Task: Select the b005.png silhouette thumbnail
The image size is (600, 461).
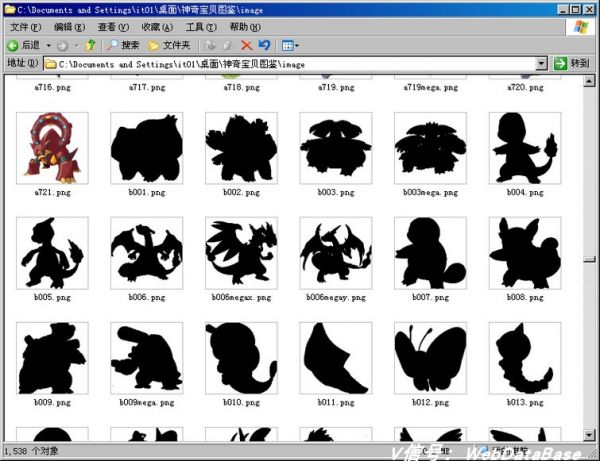Action: coord(52,253)
